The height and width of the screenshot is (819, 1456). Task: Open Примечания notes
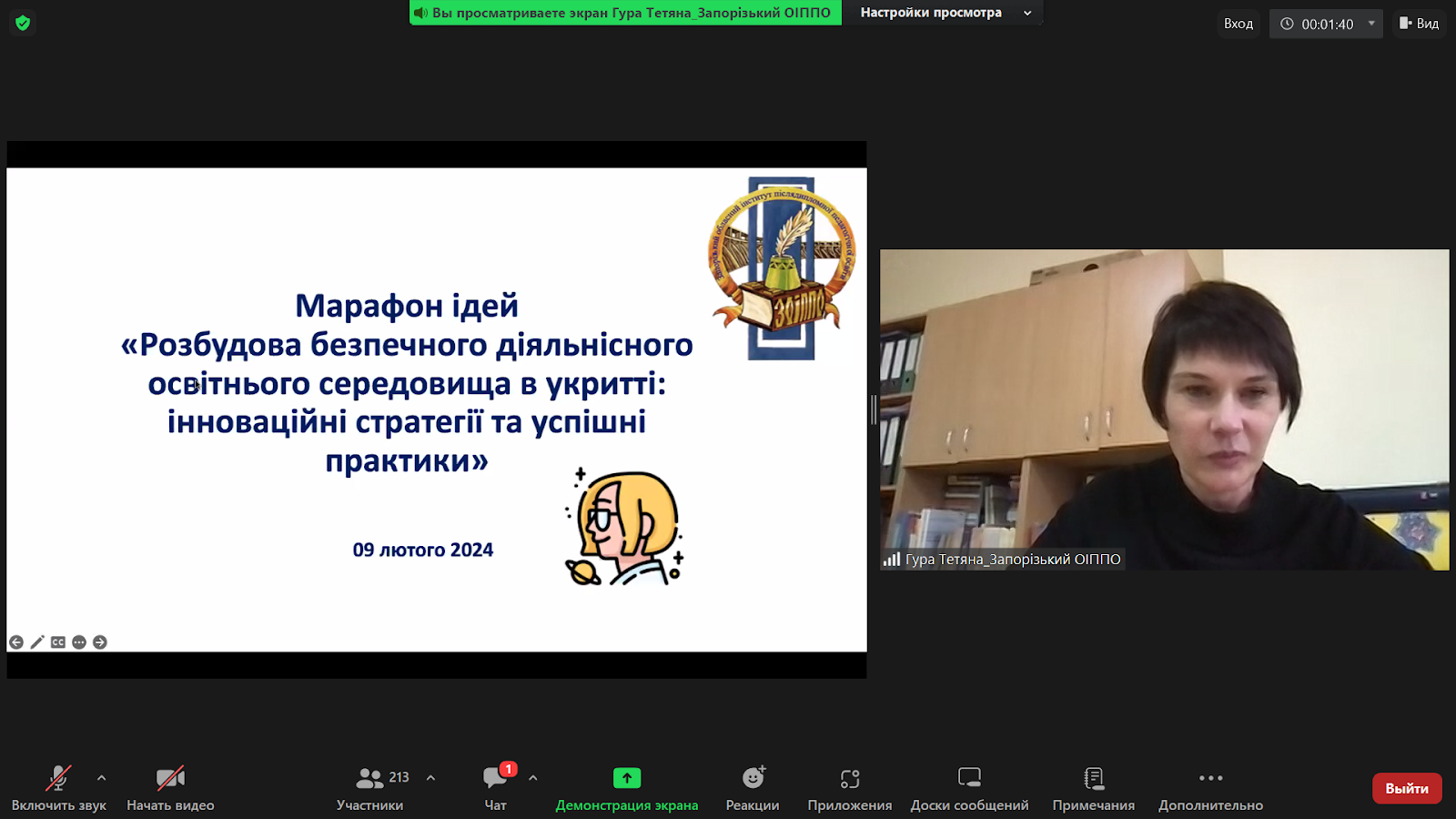click(1094, 789)
